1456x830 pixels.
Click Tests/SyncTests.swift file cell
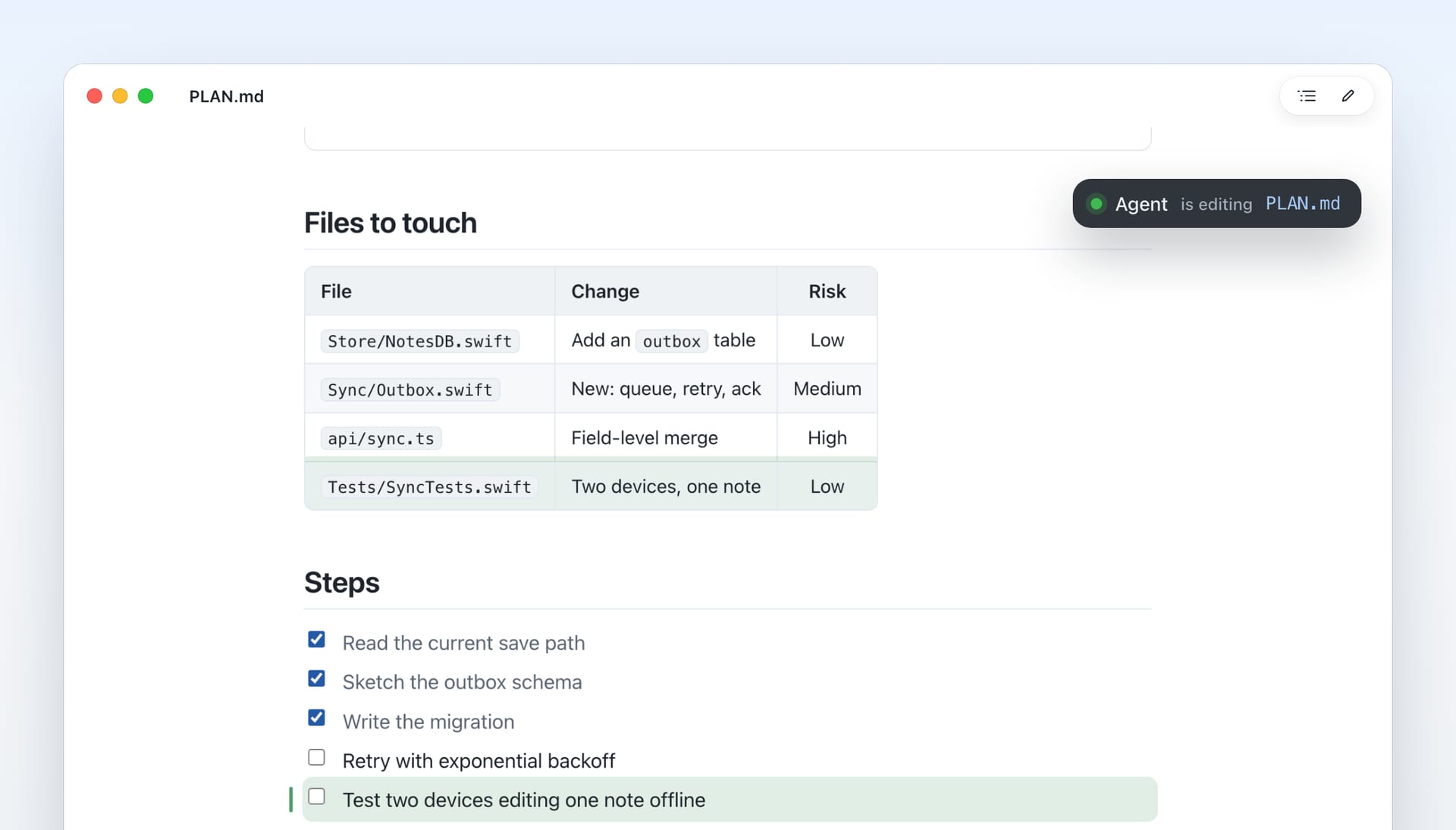429,487
